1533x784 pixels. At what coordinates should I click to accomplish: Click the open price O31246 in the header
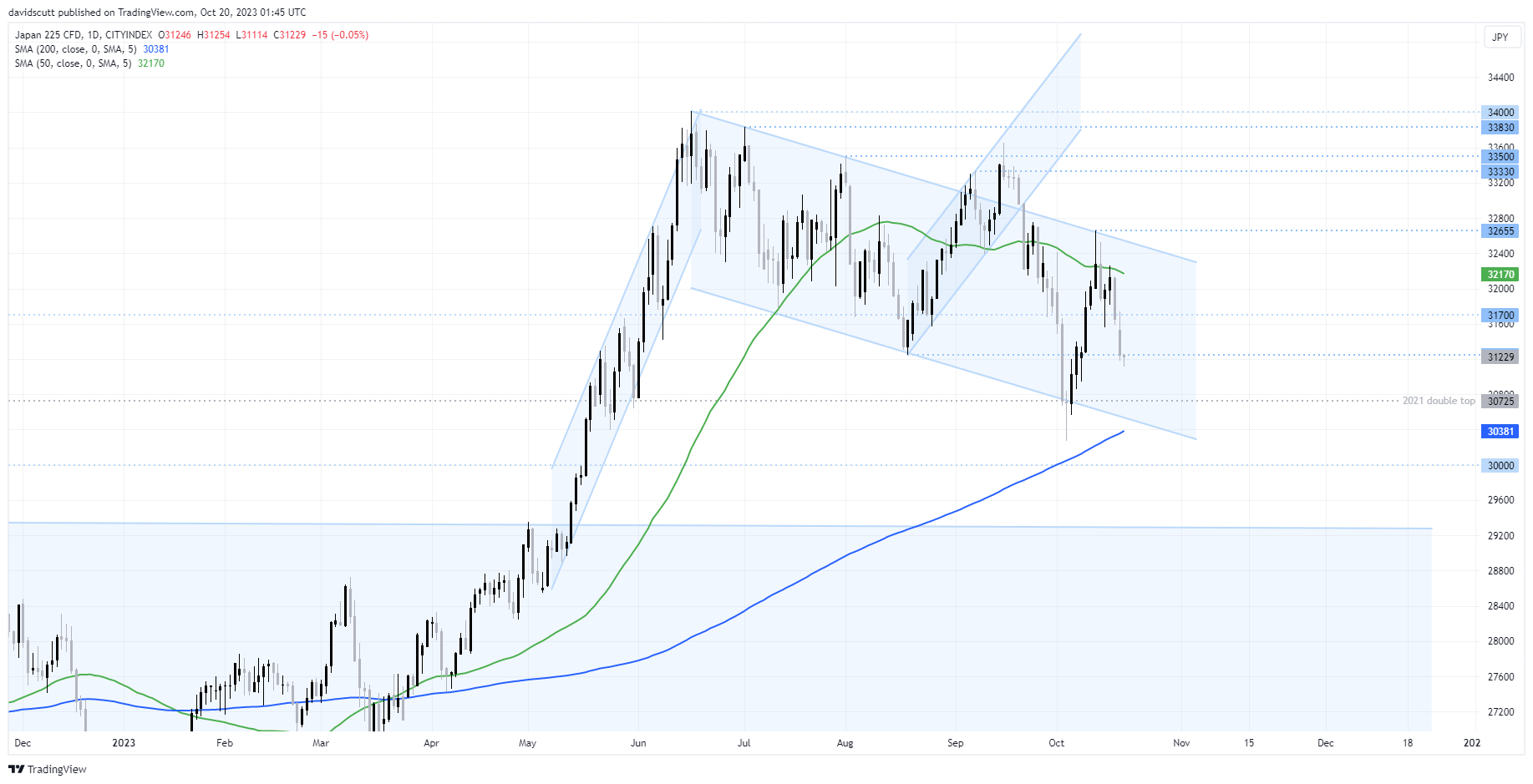[175, 35]
